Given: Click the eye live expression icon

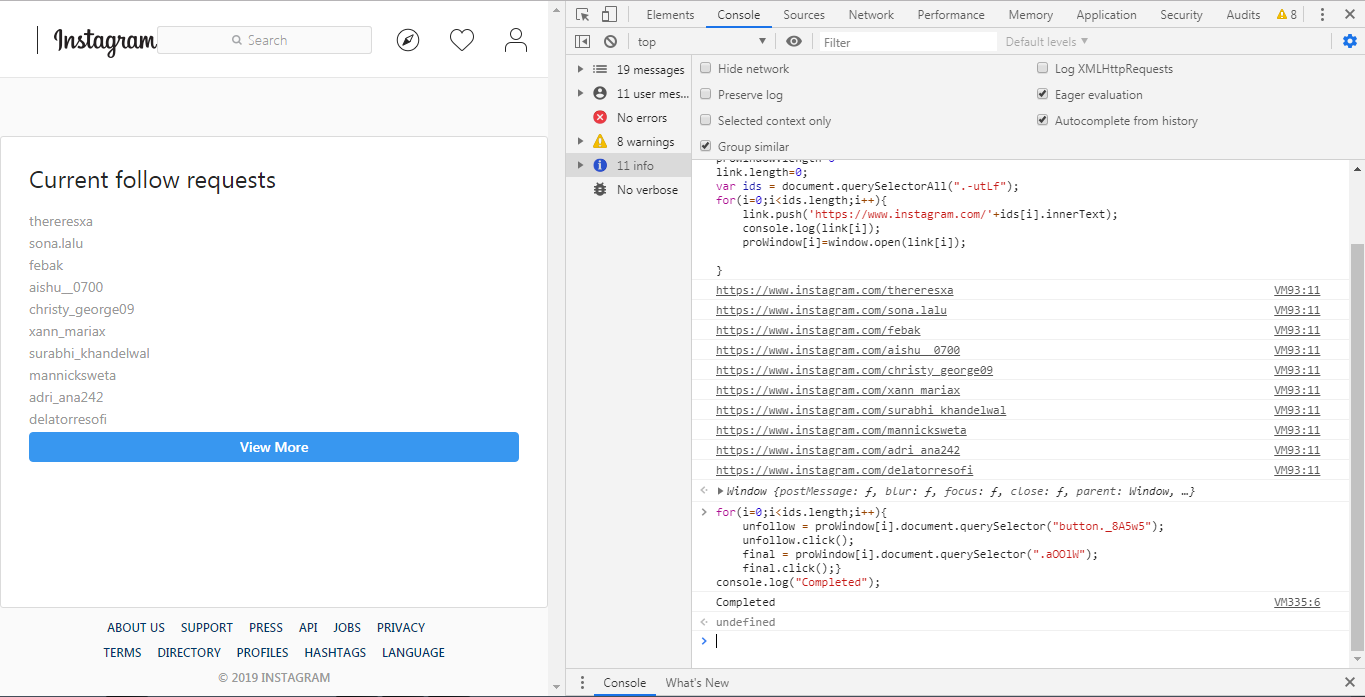Looking at the screenshot, I should (794, 41).
